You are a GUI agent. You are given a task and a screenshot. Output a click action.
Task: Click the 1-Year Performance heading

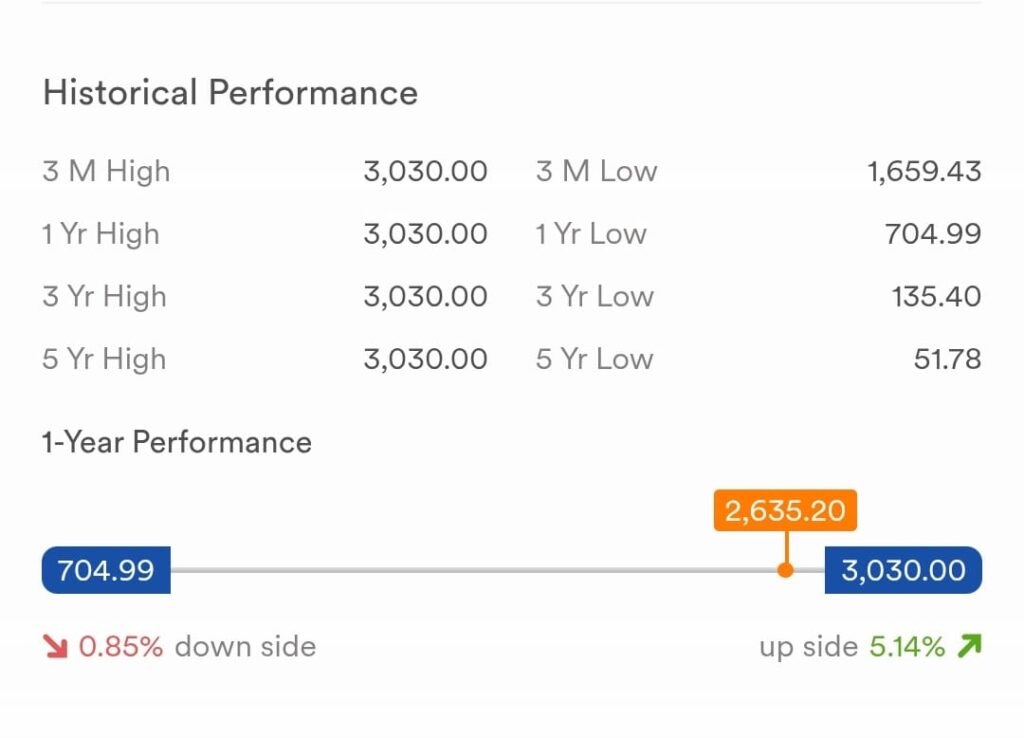[x=176, y=442]
